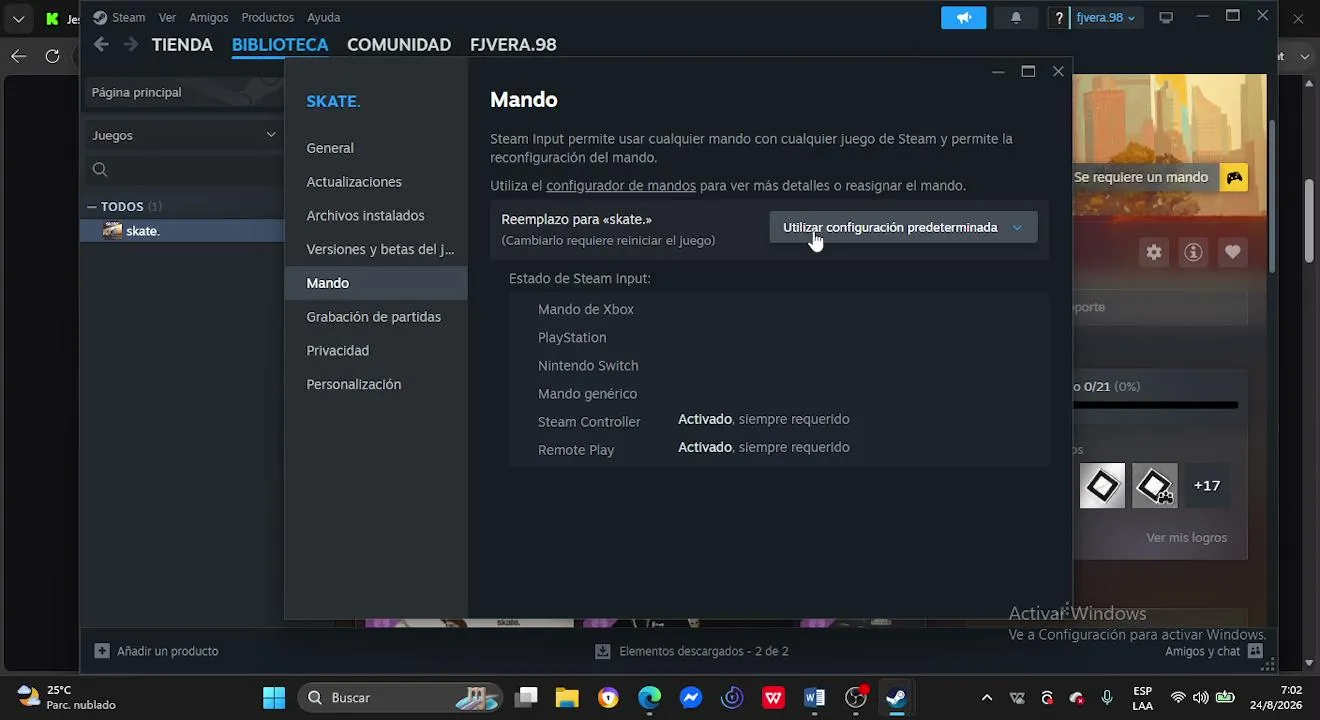Go to the COMUNIDAD section

399,45
